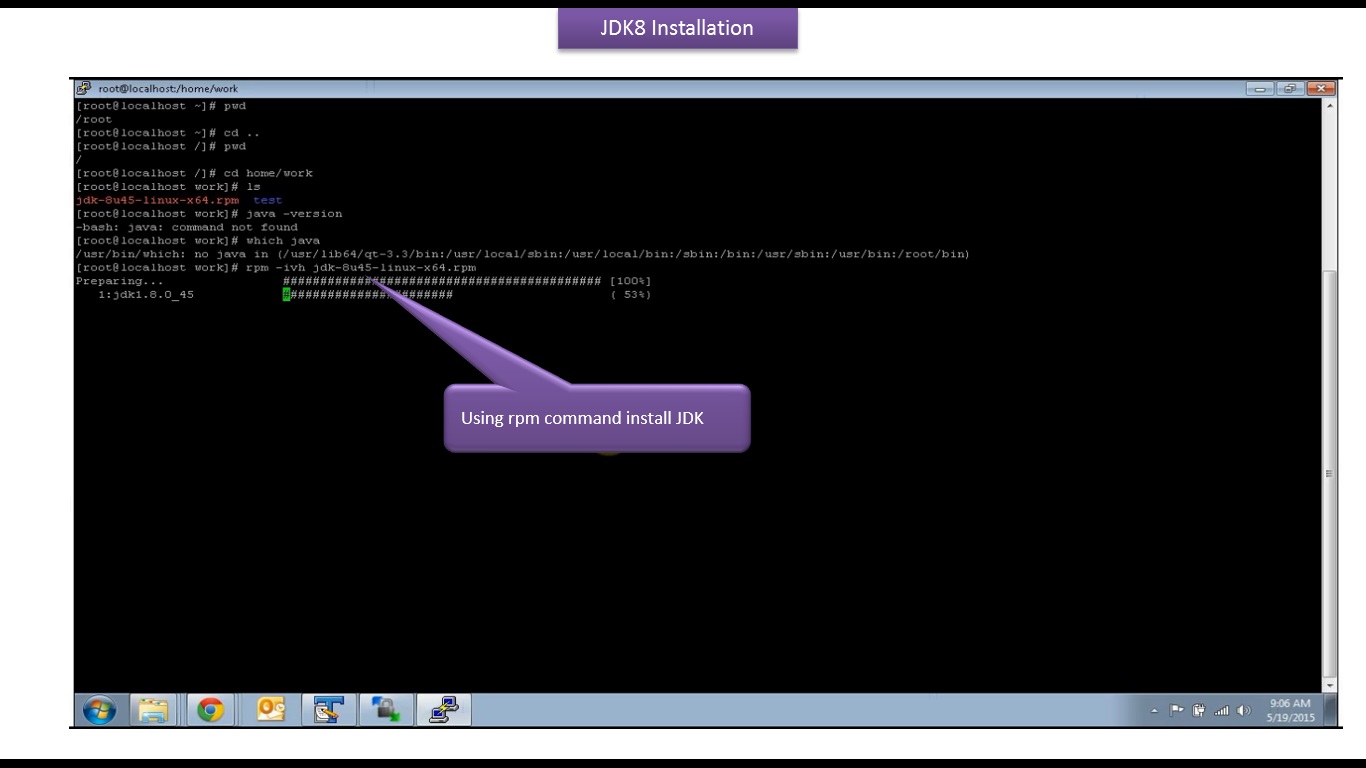Click the terminal scrollbar up arrow
Image resolution: width=1366 pixels, height=768 pixels.
point(1329,105)
